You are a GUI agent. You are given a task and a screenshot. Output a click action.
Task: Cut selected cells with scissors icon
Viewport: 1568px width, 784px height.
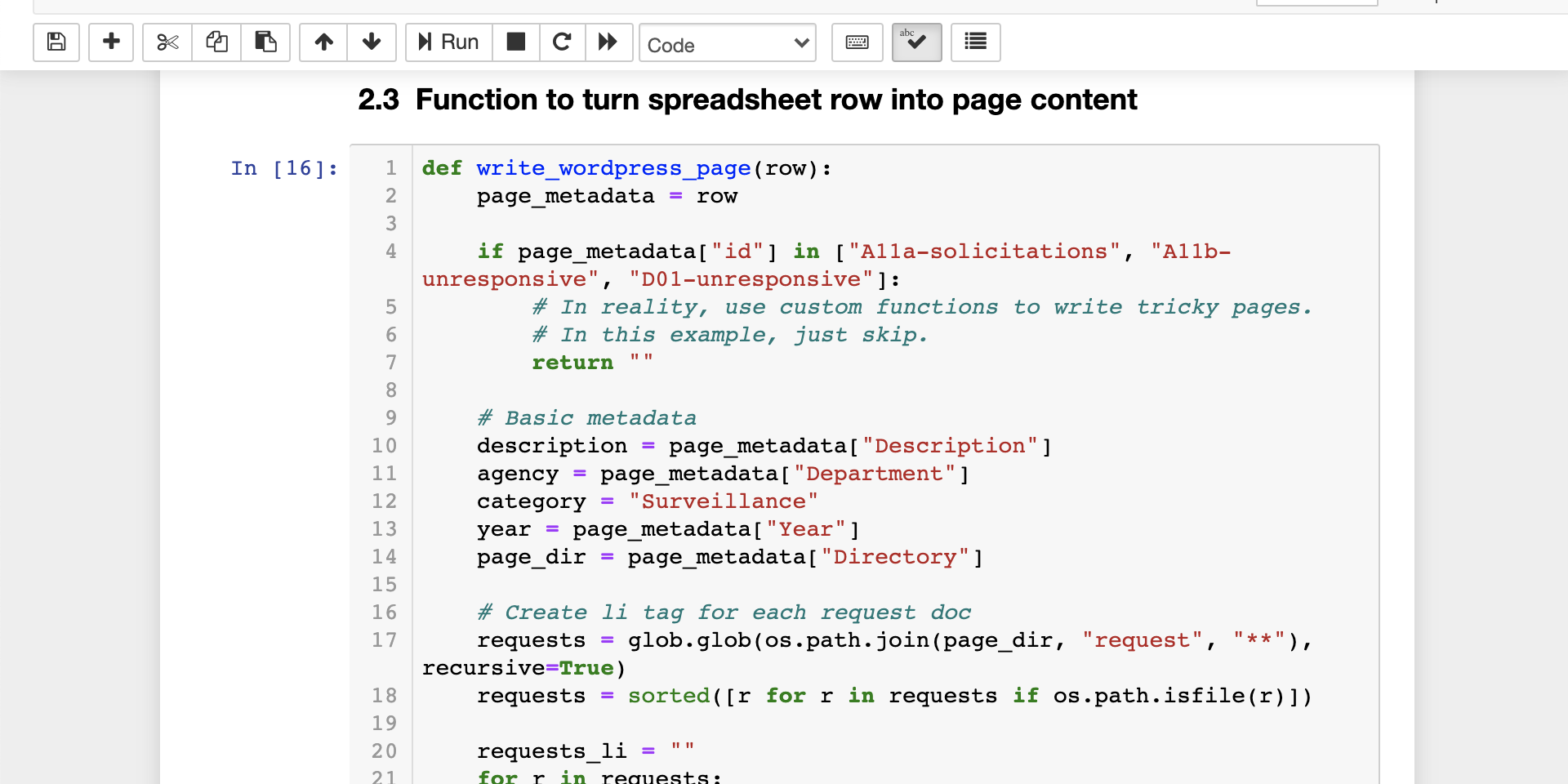(167, 42)
